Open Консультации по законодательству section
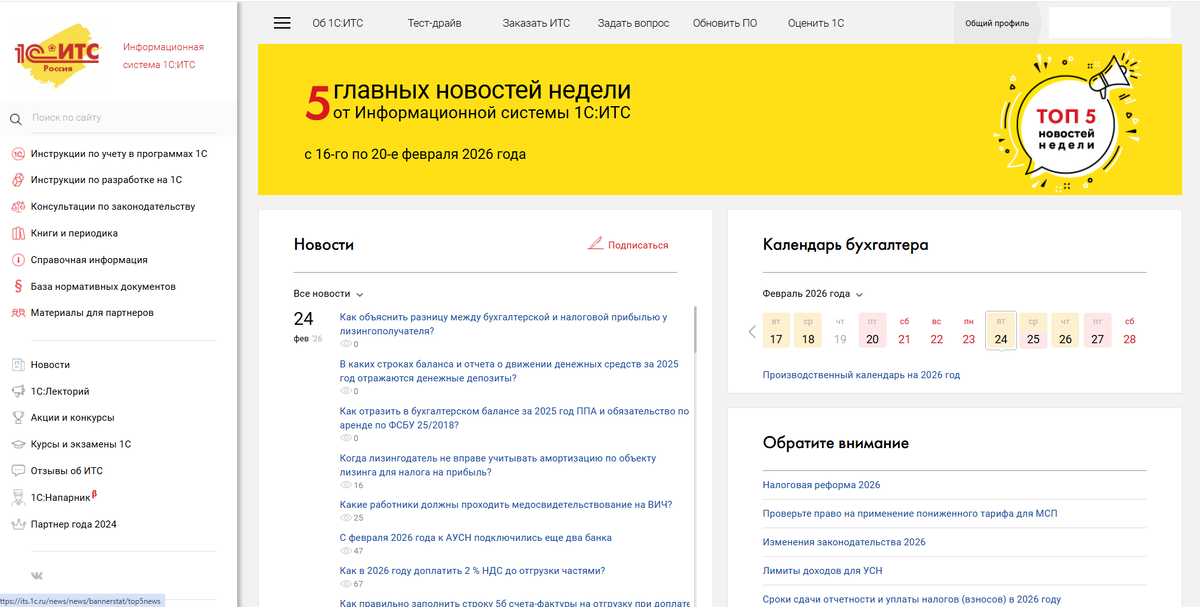 click(113, 207)
